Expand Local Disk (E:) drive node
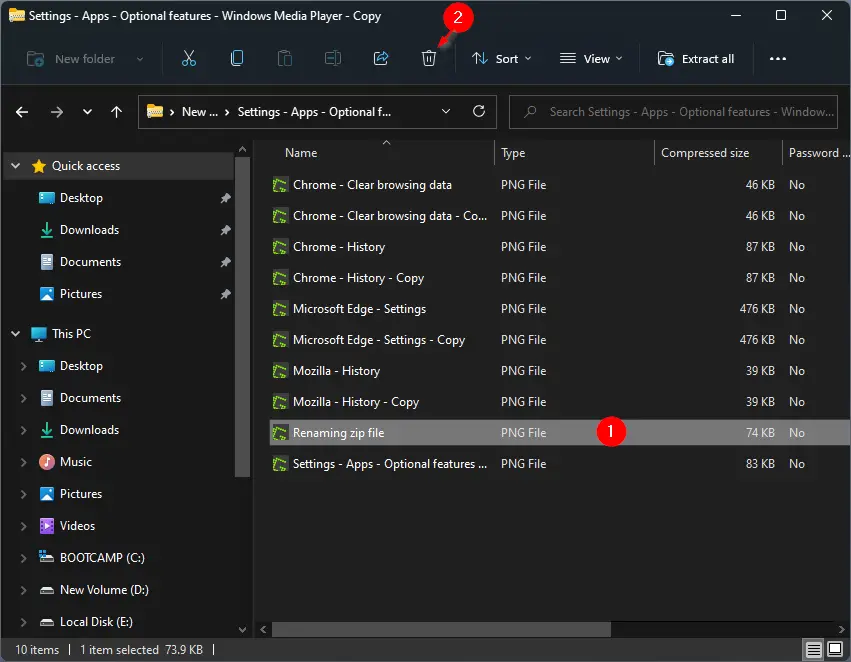This screenshot has width=851, height=662. pyautogui.click(x=23, y=622)
